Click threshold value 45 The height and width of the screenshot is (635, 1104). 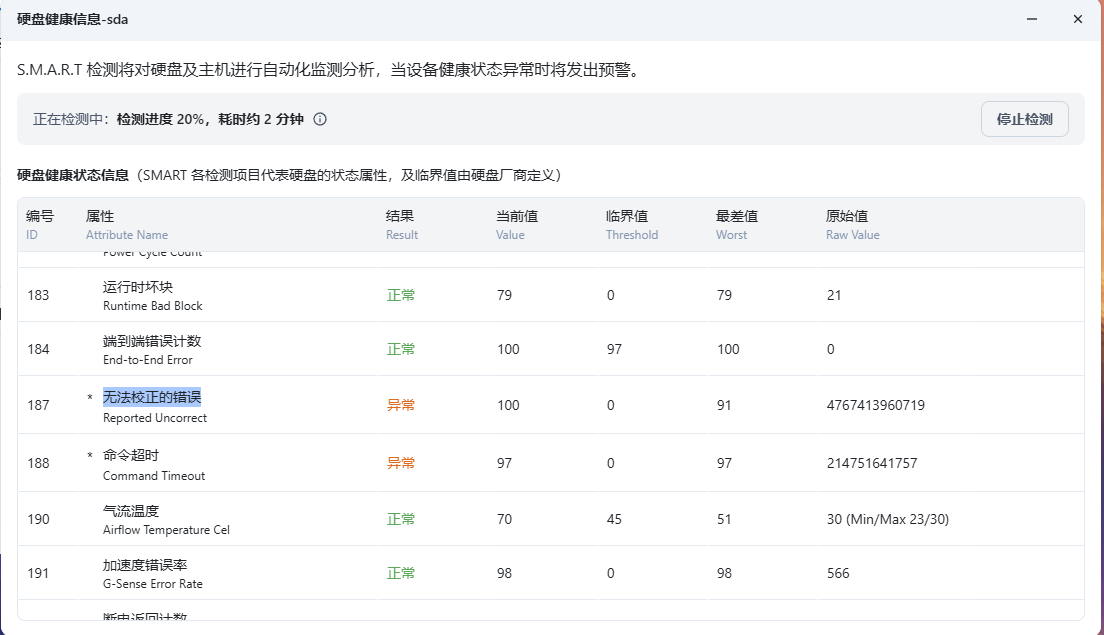tap(614, 519)
